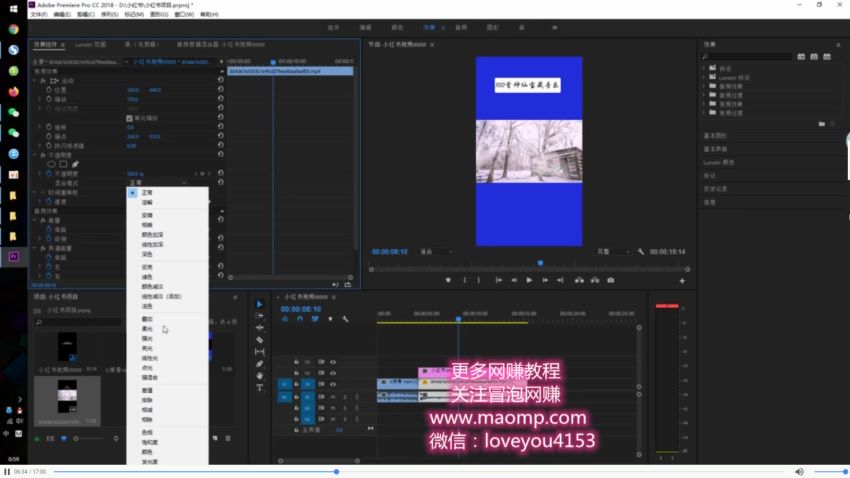Hide track V1 with eye icon
Screen dimensions: 850x478
point(333,384)
